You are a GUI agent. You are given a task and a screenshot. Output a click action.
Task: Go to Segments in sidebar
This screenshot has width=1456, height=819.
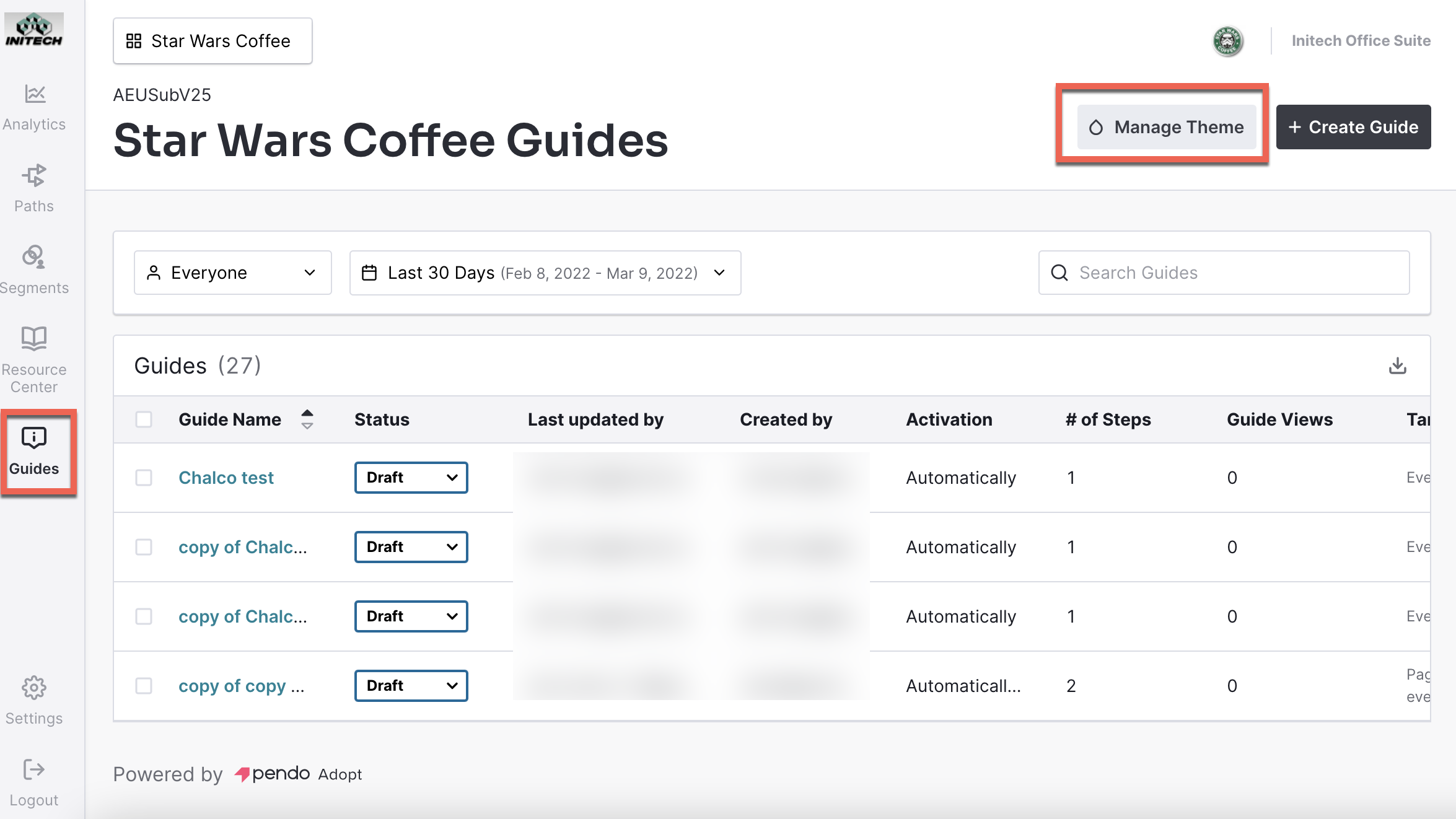(34, 270)
